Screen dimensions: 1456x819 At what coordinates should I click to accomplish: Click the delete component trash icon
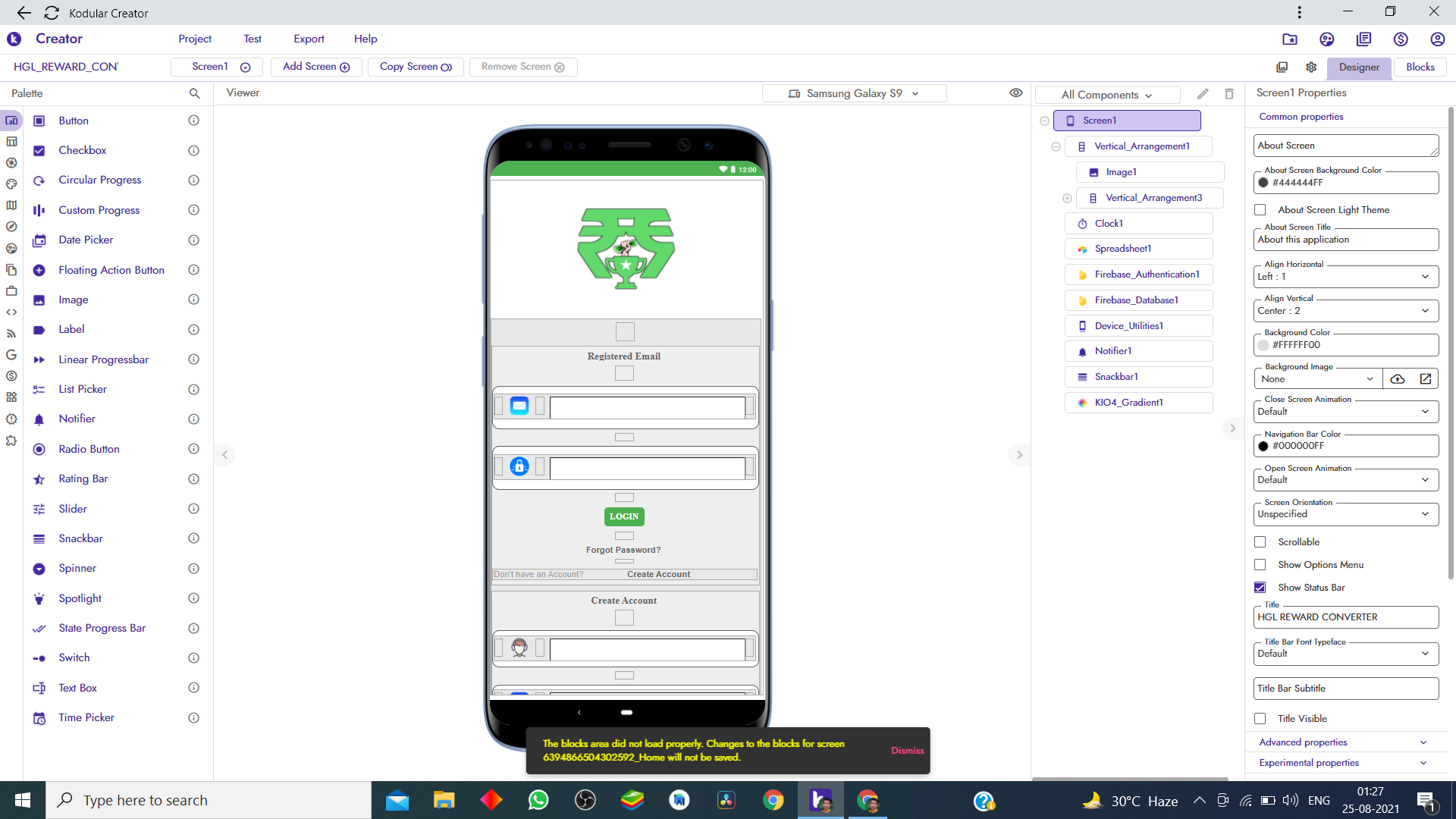(1229, 94)
